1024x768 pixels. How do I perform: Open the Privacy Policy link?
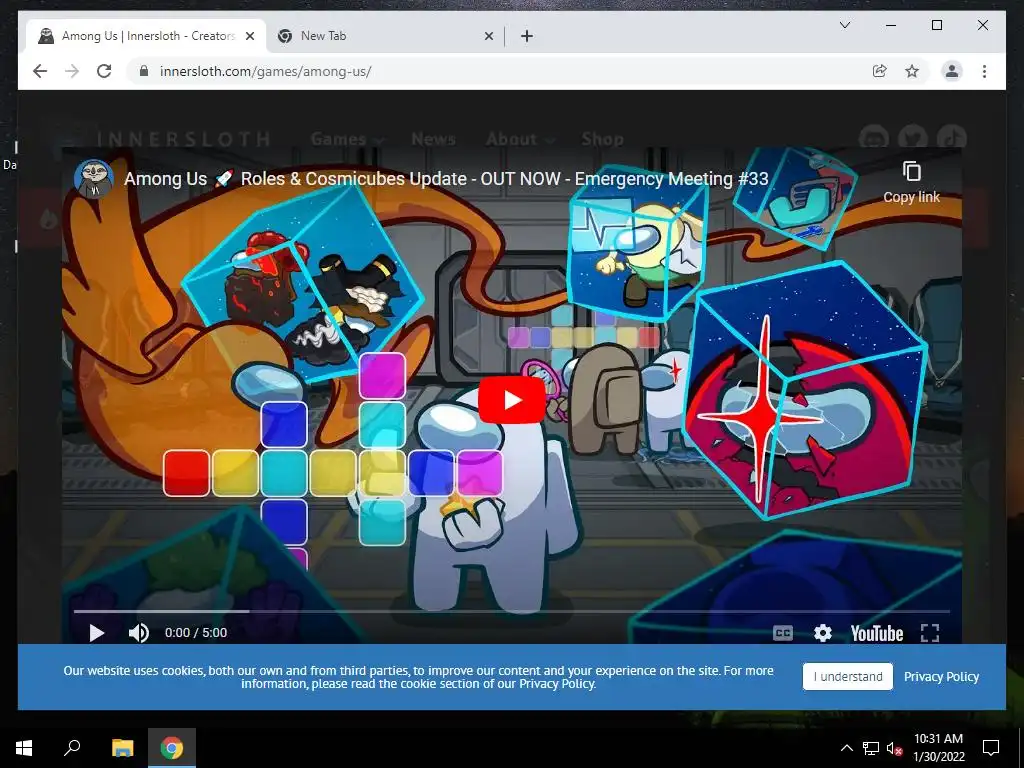(x=941, y=677)
